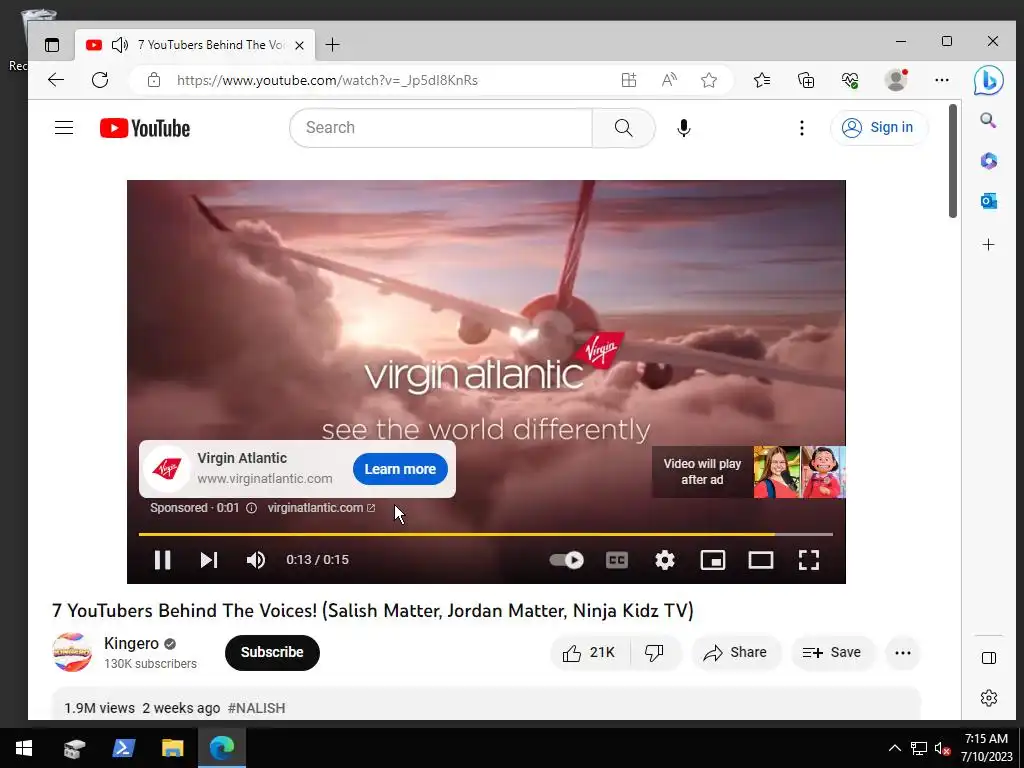
Task: Open Edge Settings and more menu
Action: (x=941, y=80)
